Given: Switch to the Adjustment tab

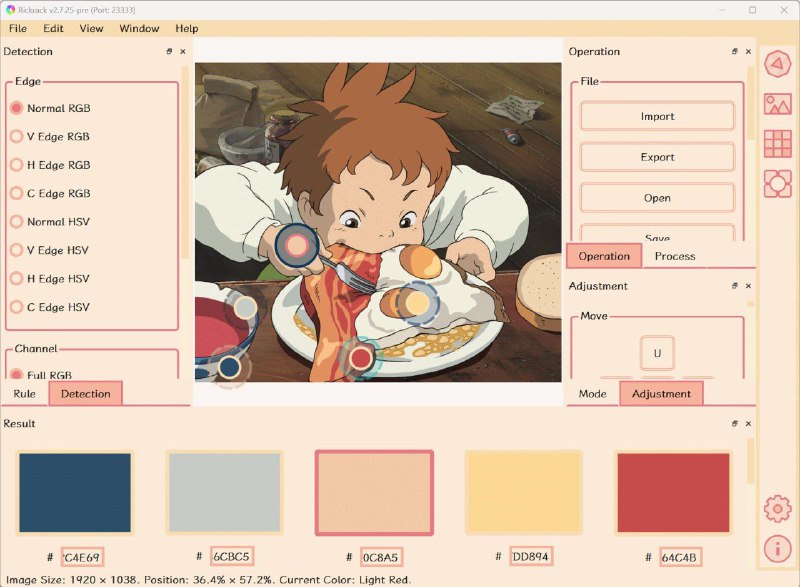Looking at the screenshot, I should [661, 394].
